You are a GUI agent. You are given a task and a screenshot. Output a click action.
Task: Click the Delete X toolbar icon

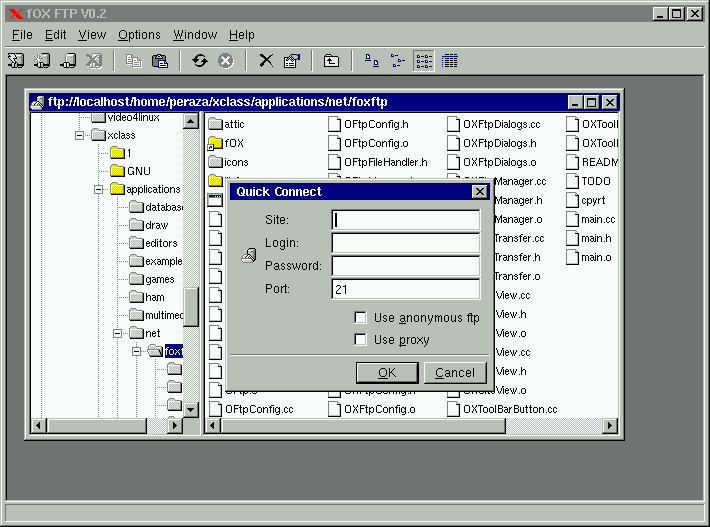(266, 61)
